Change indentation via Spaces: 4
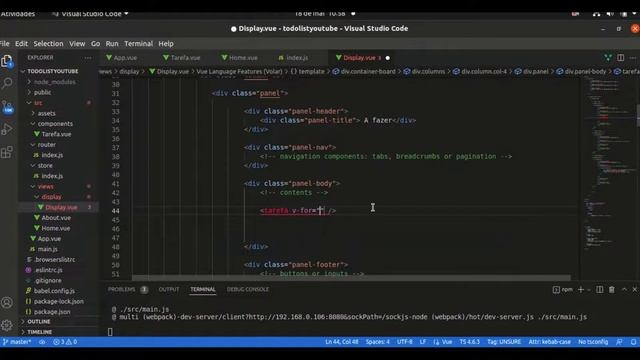 (x=378, y=342)
